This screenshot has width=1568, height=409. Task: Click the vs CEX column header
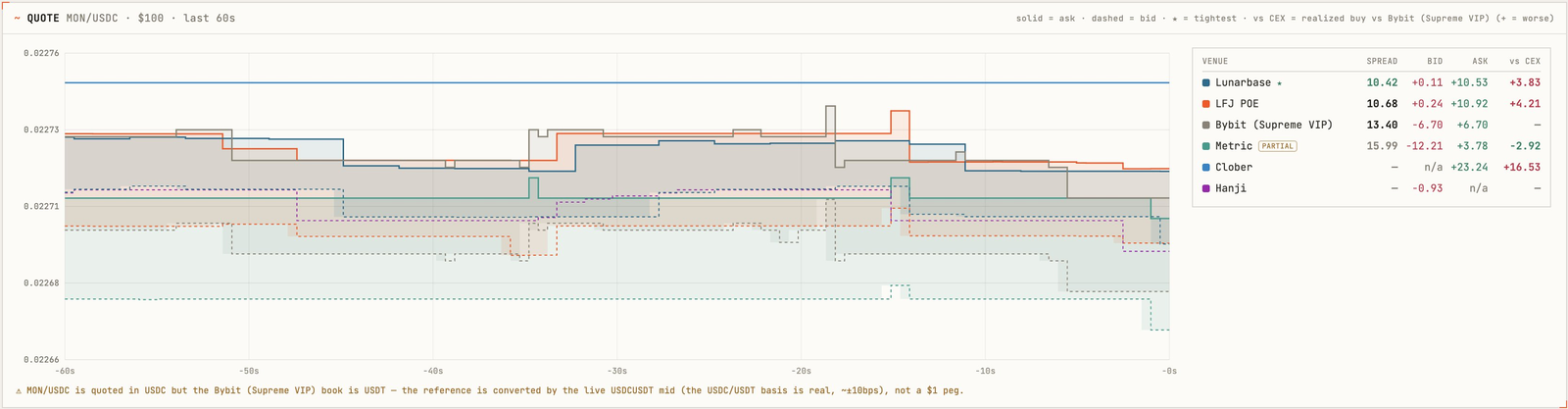click(1525, 61)
